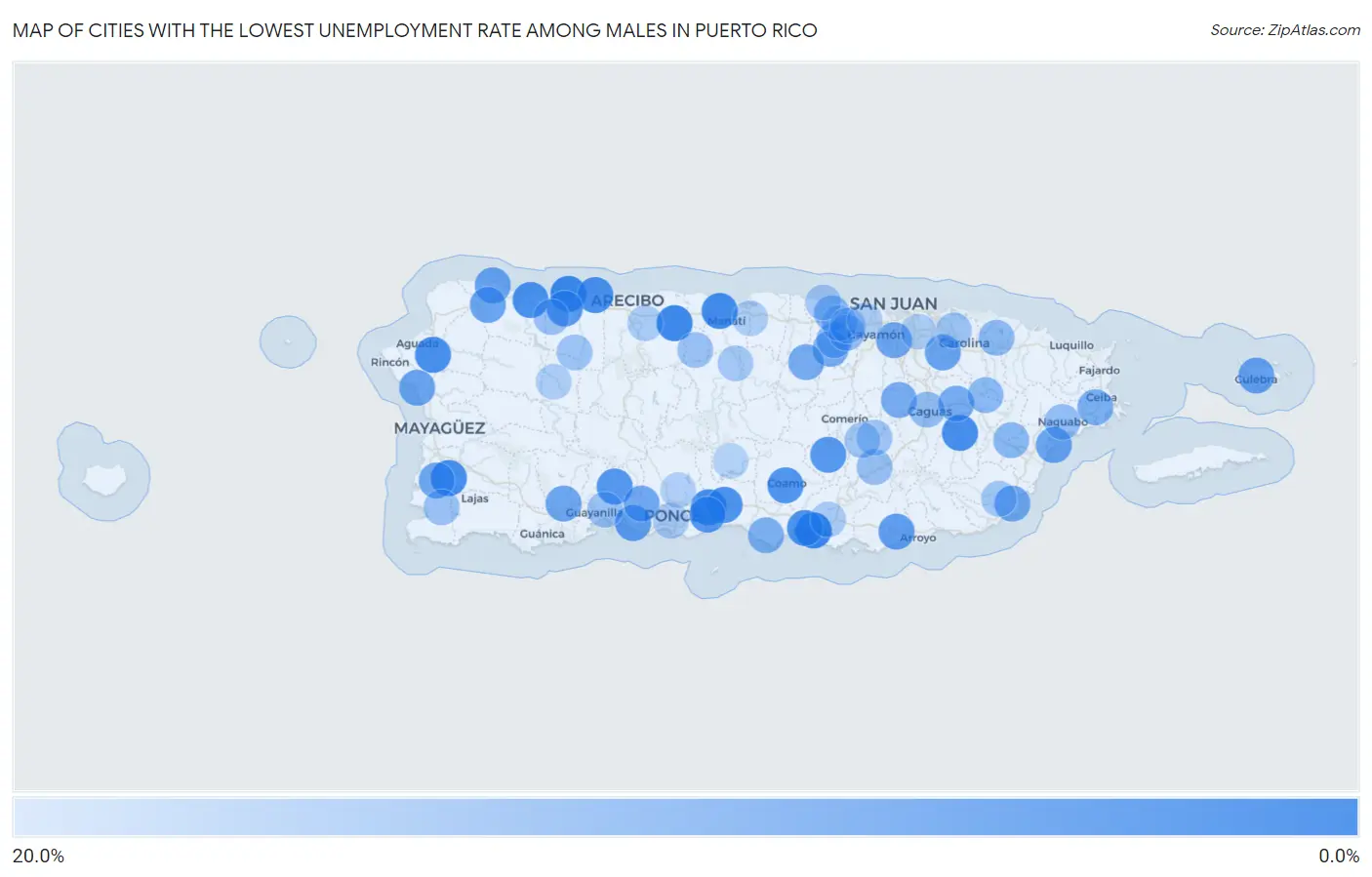The height and width of the screenshot is (877, 1372).
Task: Click the Carolina map label
Action: 964,343
